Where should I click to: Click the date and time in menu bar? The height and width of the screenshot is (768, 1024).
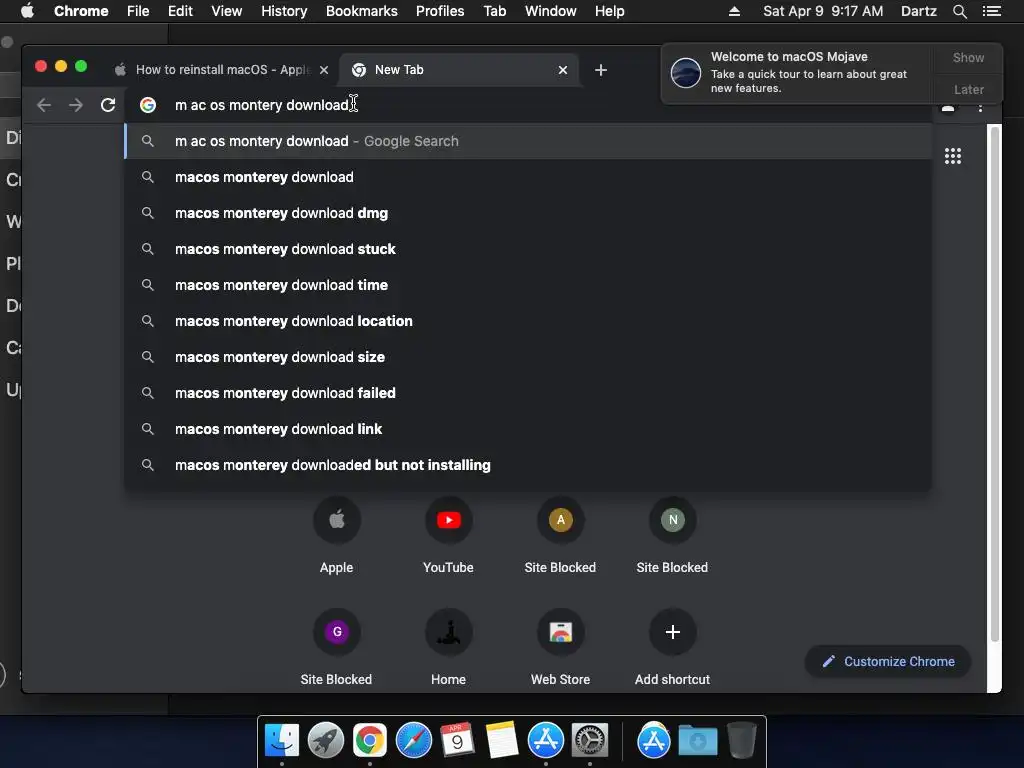click(823, 11)
